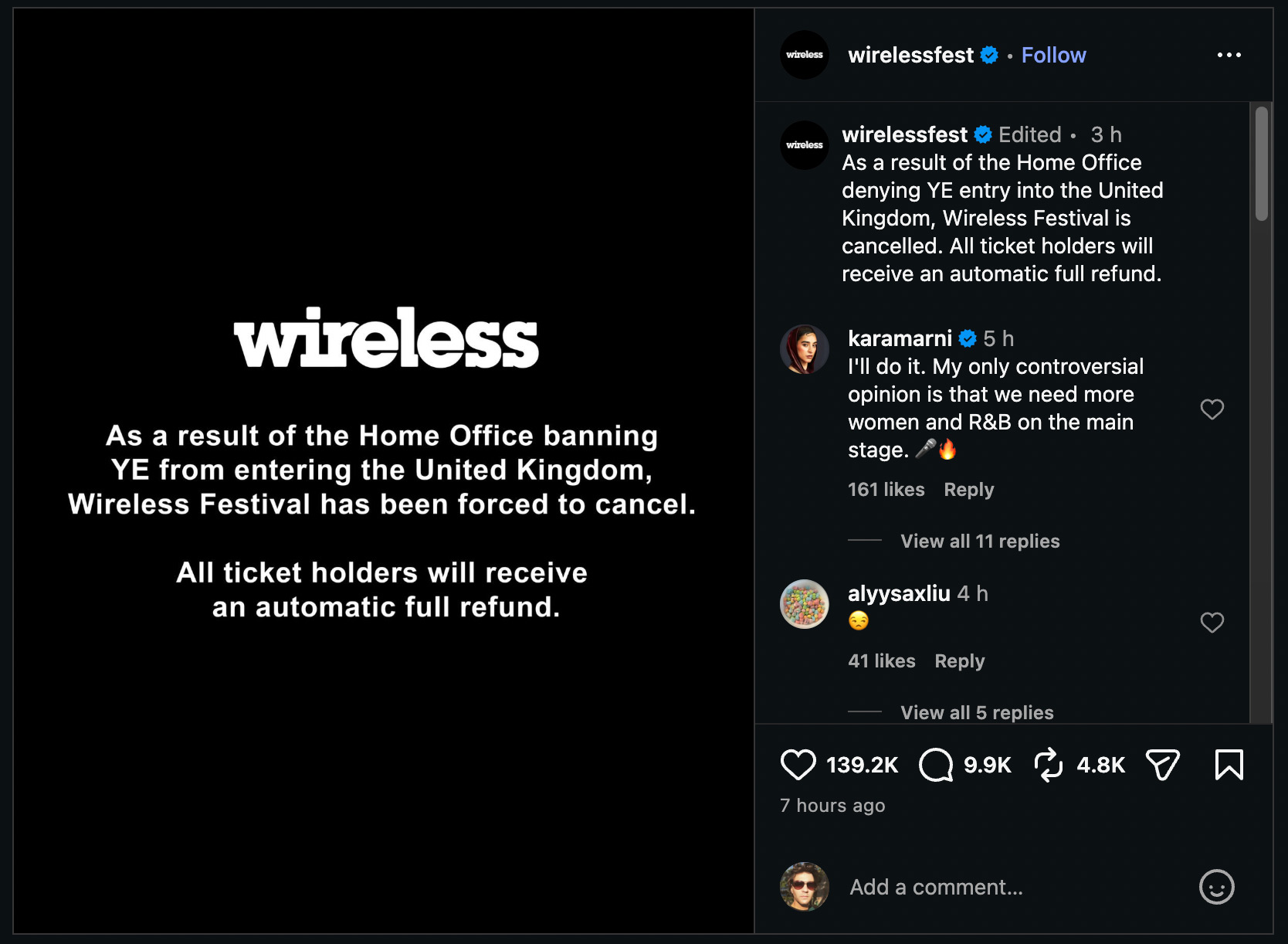This screenshot has width=1288, height=944.
Task: Like the post with the heart icon
Action: (798, 765)
